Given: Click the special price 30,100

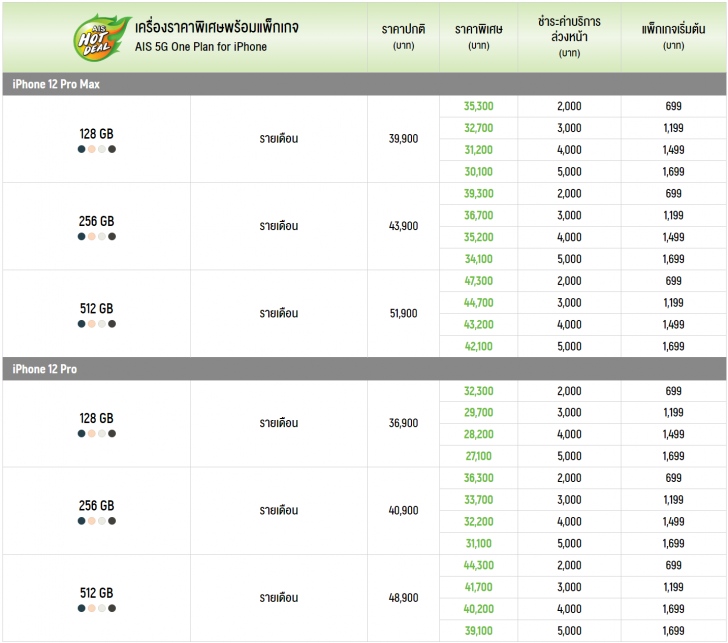Looking at the screenshot, I should [x=479, y=172].
